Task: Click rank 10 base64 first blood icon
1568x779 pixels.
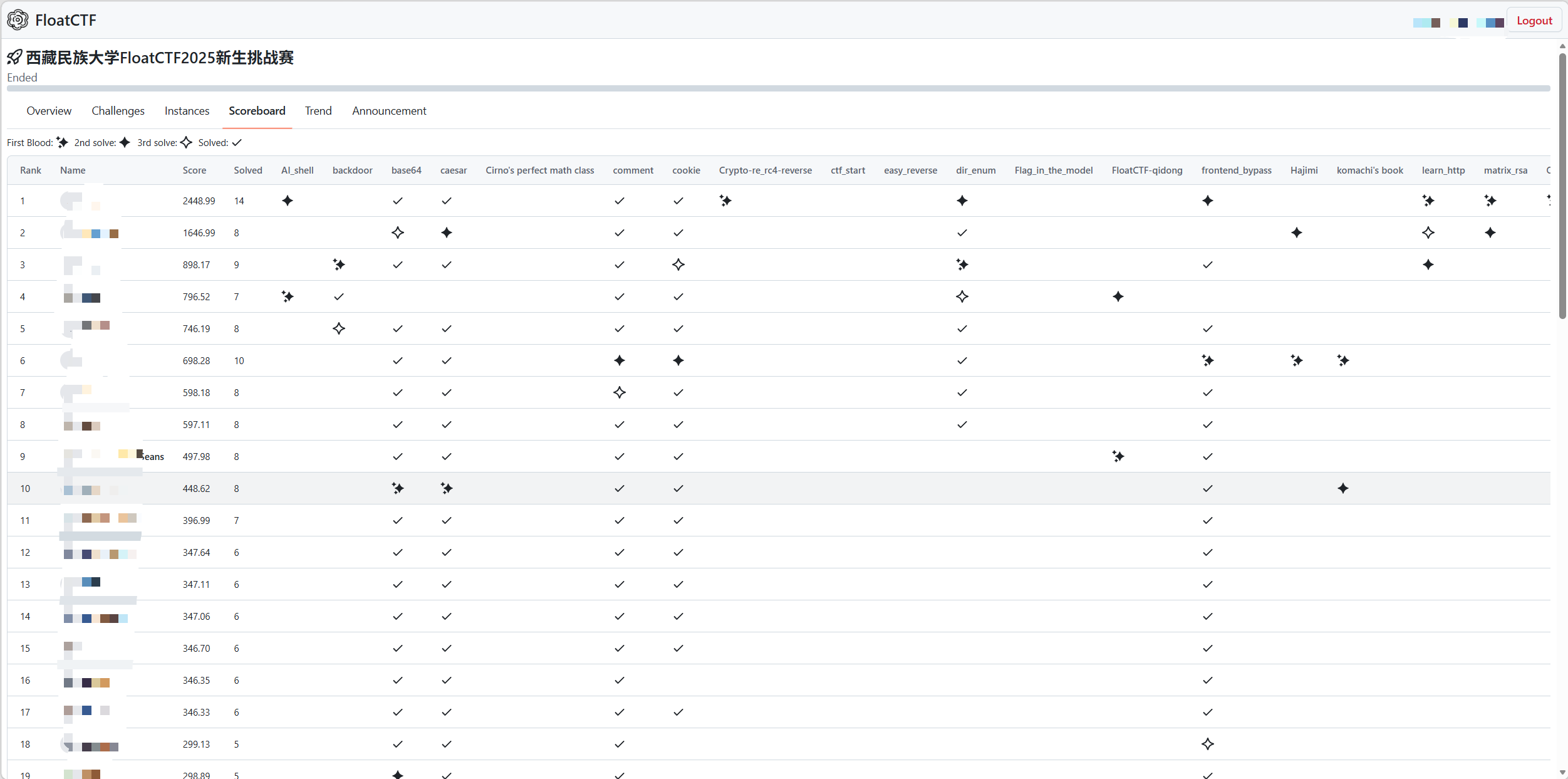Action: [x=398, y=488]
